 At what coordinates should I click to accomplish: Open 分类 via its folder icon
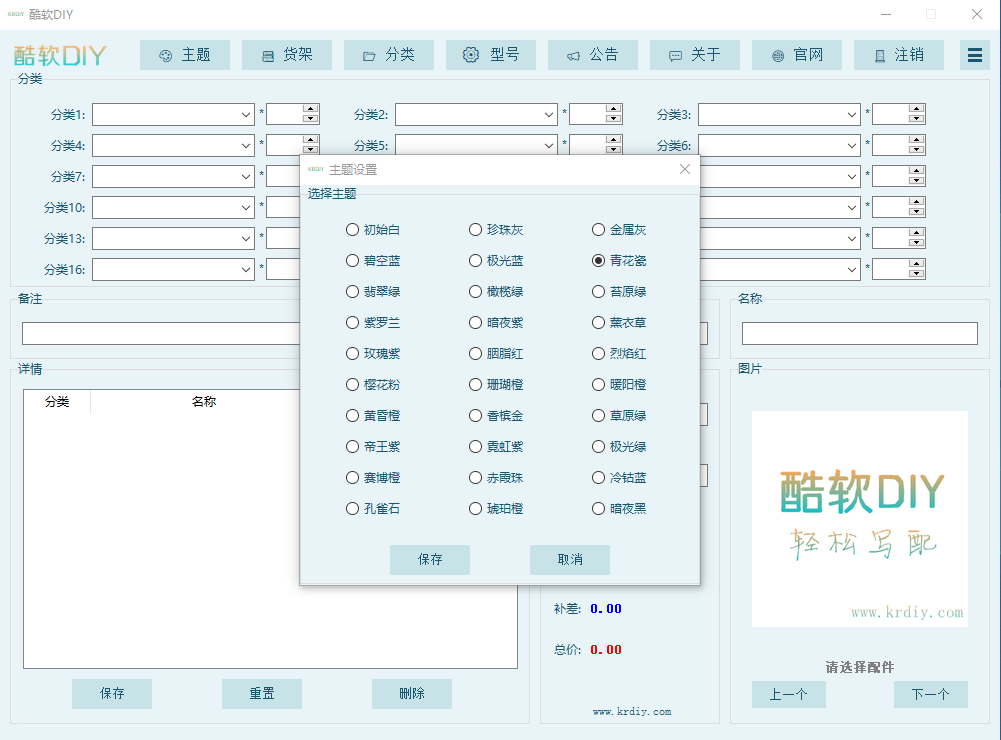click(369, 56)
